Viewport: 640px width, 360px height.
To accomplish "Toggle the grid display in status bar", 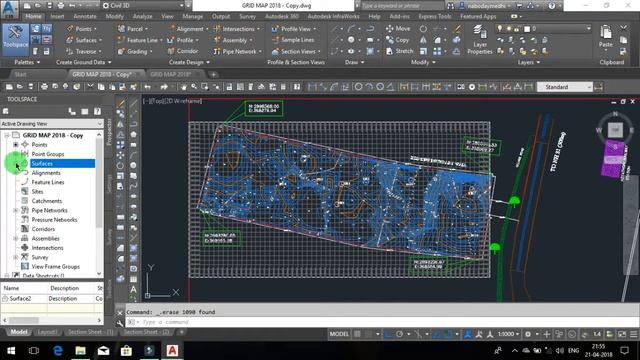I will coord(358,334).
